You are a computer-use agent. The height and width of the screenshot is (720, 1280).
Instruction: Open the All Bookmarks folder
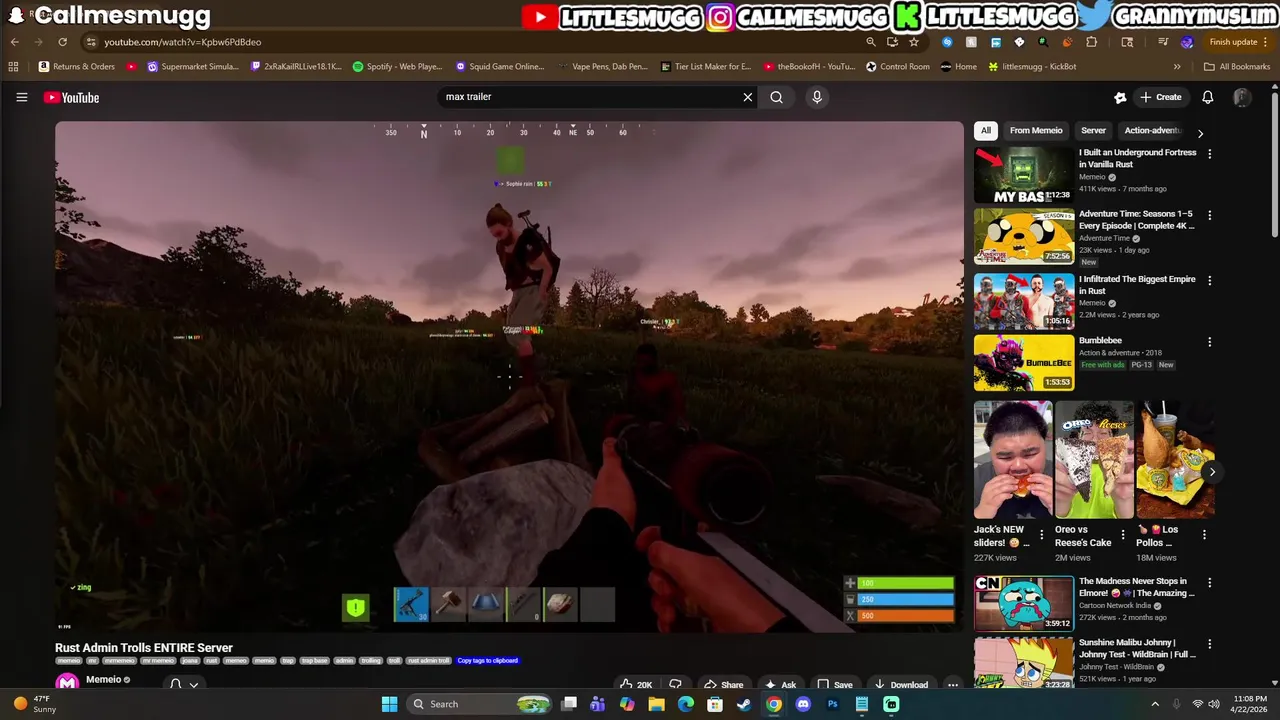(1237, 67)
